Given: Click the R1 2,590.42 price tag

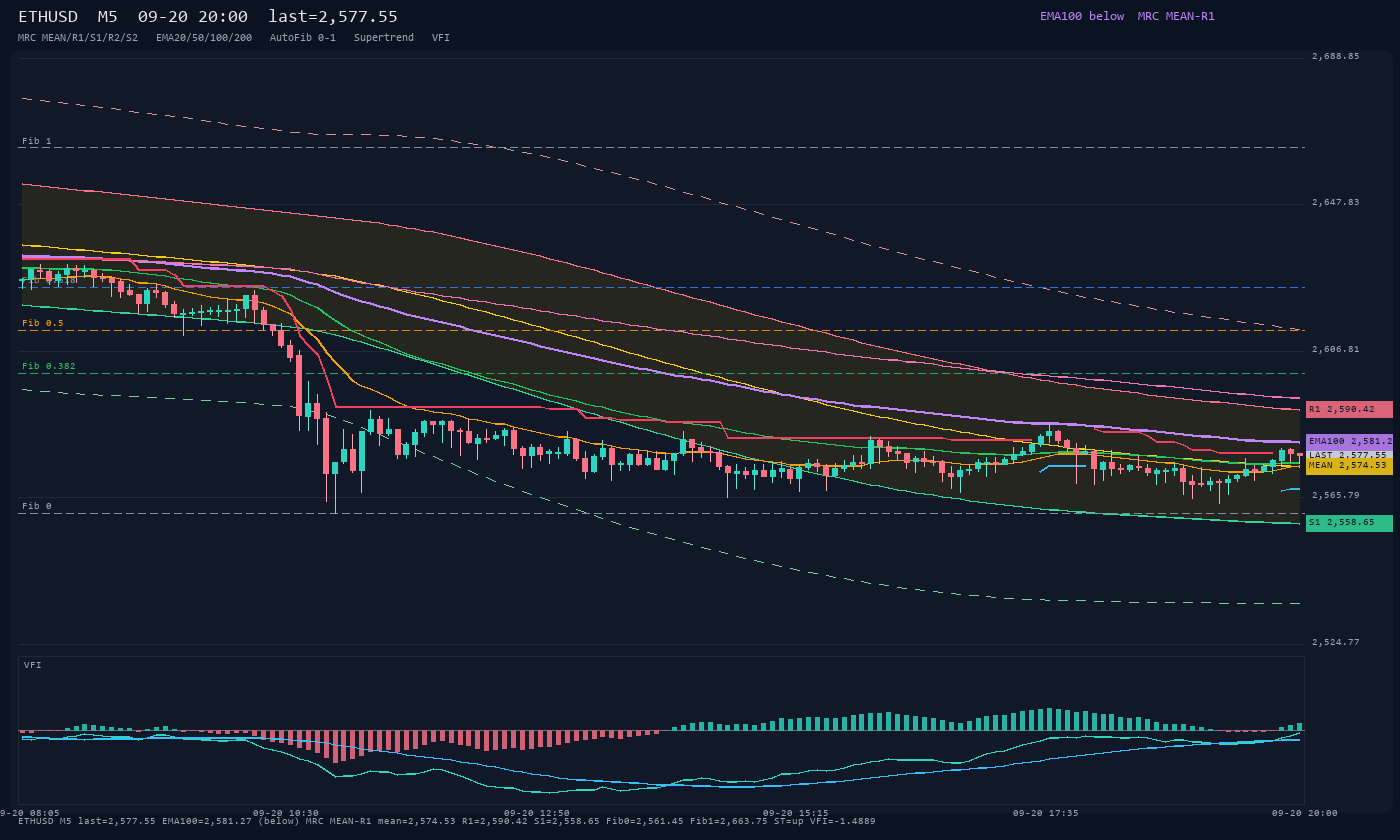Looking at the screenshot, I should click(x=1349, y=409).
